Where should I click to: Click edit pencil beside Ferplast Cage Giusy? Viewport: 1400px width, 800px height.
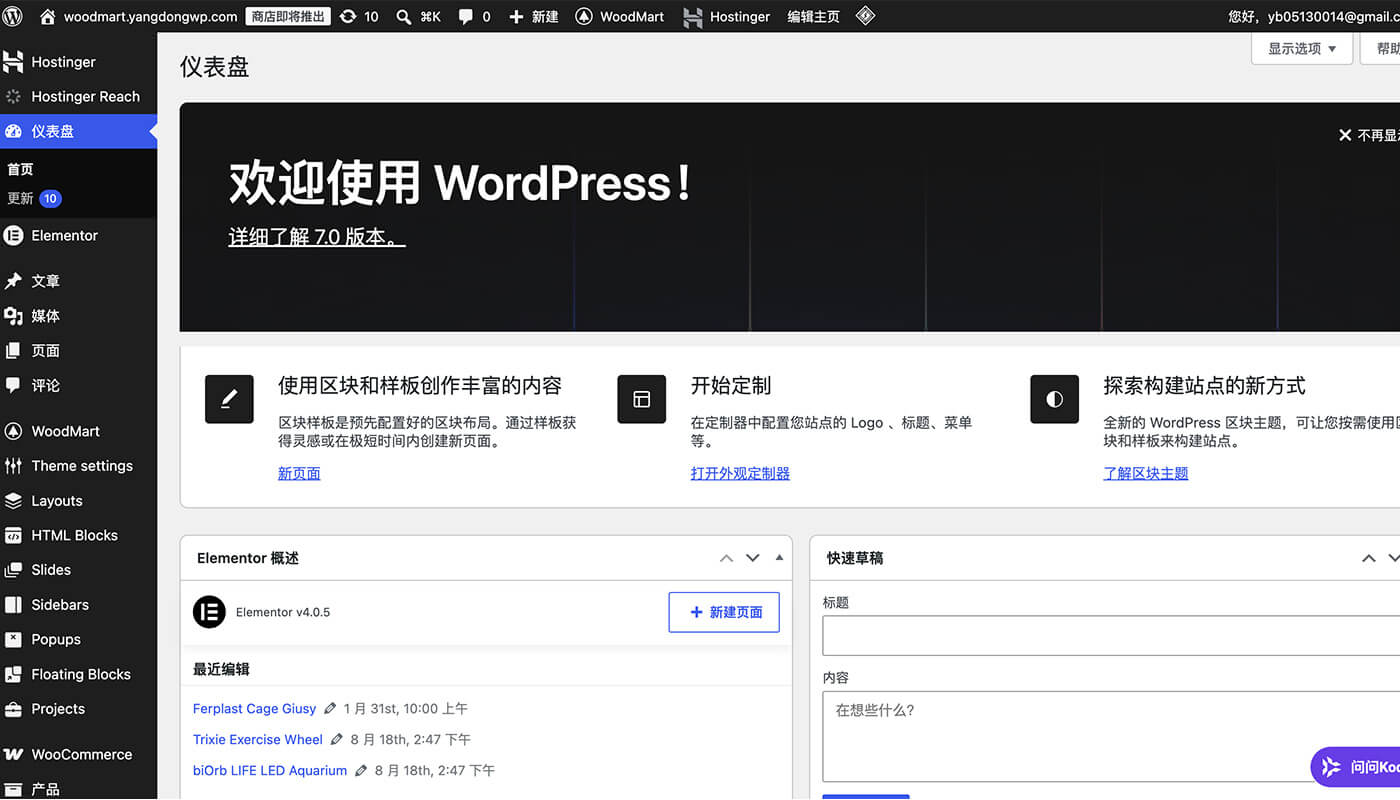[x=330, y=709]
